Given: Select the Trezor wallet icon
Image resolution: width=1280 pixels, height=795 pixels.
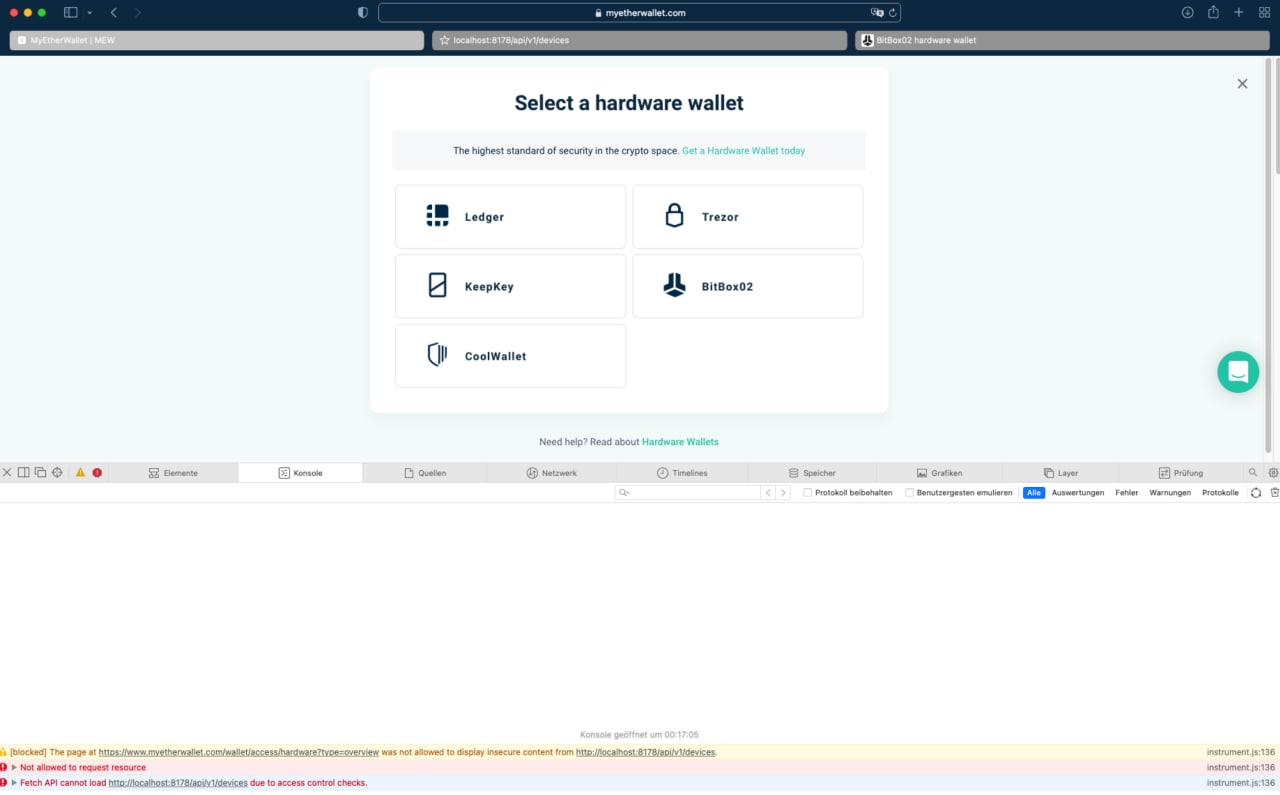Looking at the screenshot, I should [674, 214].
